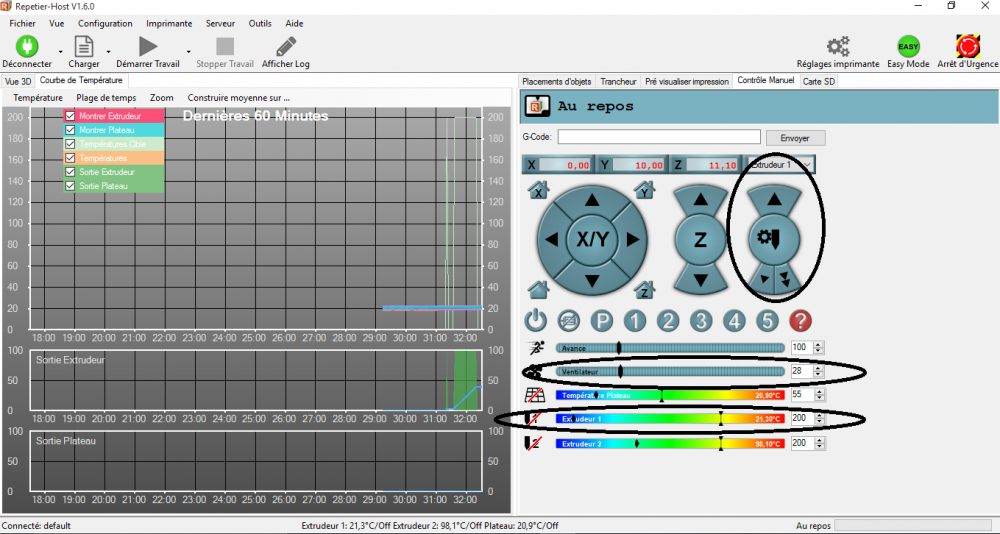Run custom script button 1
Screen dimensions: 1000x534
pyautogui.click(x=635, y=320)
